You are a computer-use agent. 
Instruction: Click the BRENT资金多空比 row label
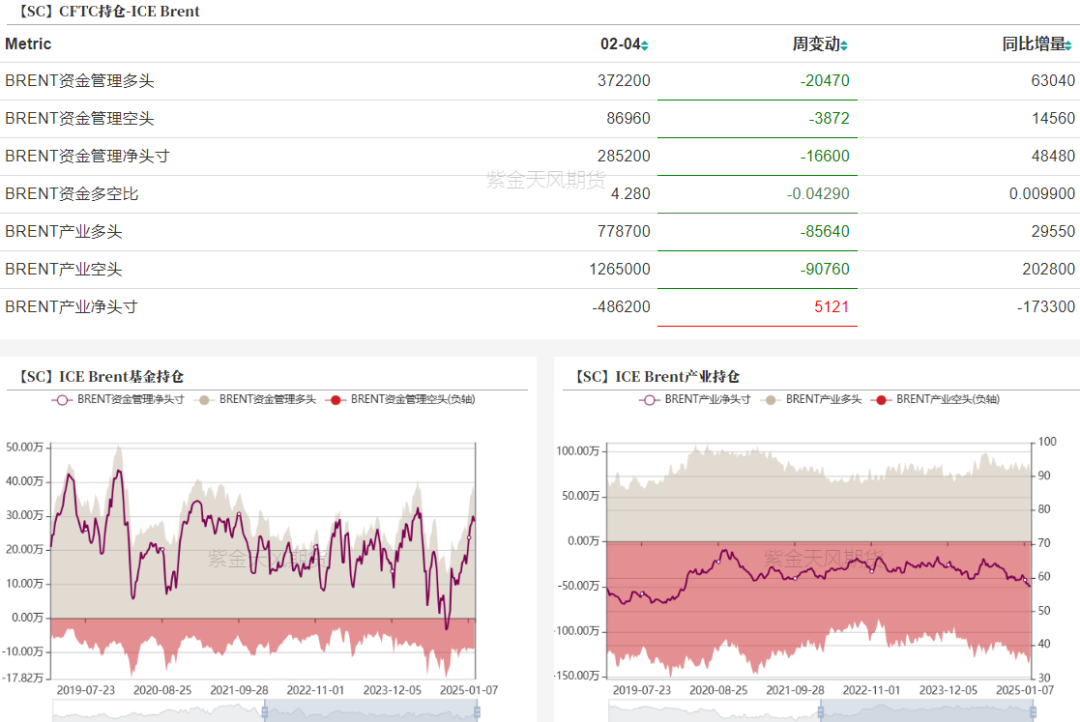71,194
